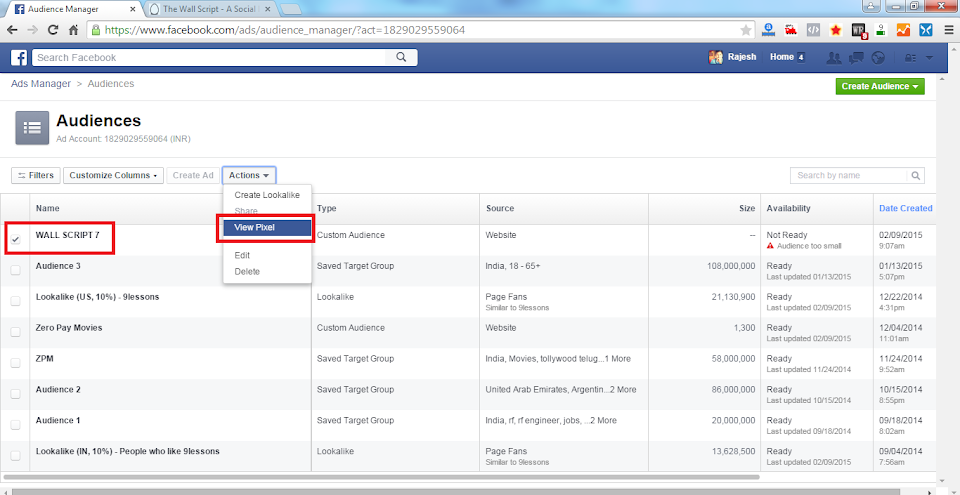Select View Pixel menu item
960x495 pixels.
265,227
